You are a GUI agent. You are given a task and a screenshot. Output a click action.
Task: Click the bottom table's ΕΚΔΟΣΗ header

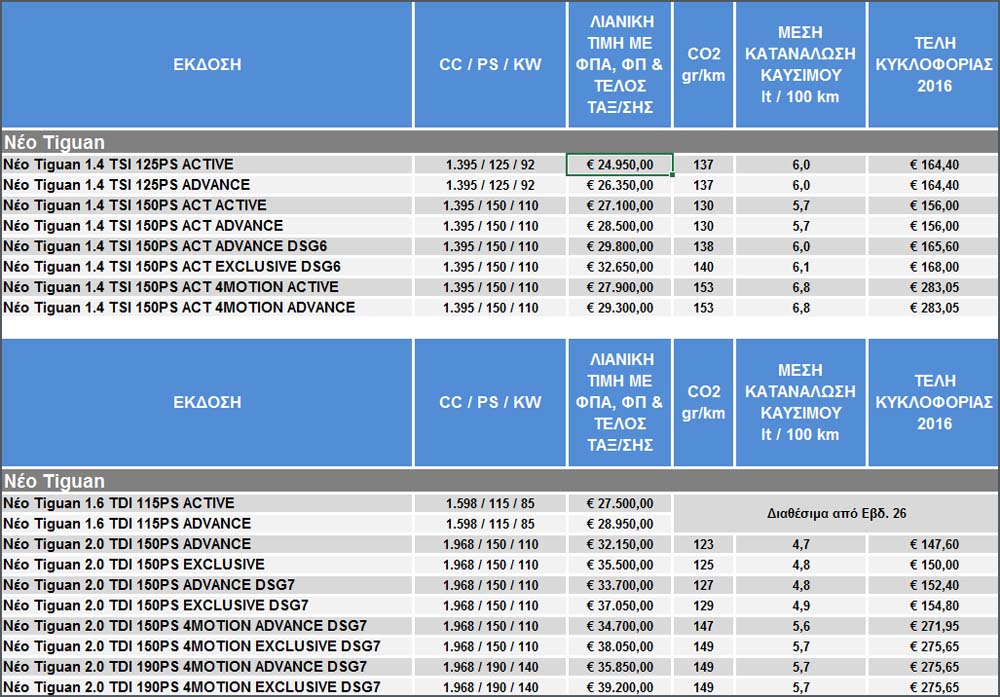tap(206, 402)
